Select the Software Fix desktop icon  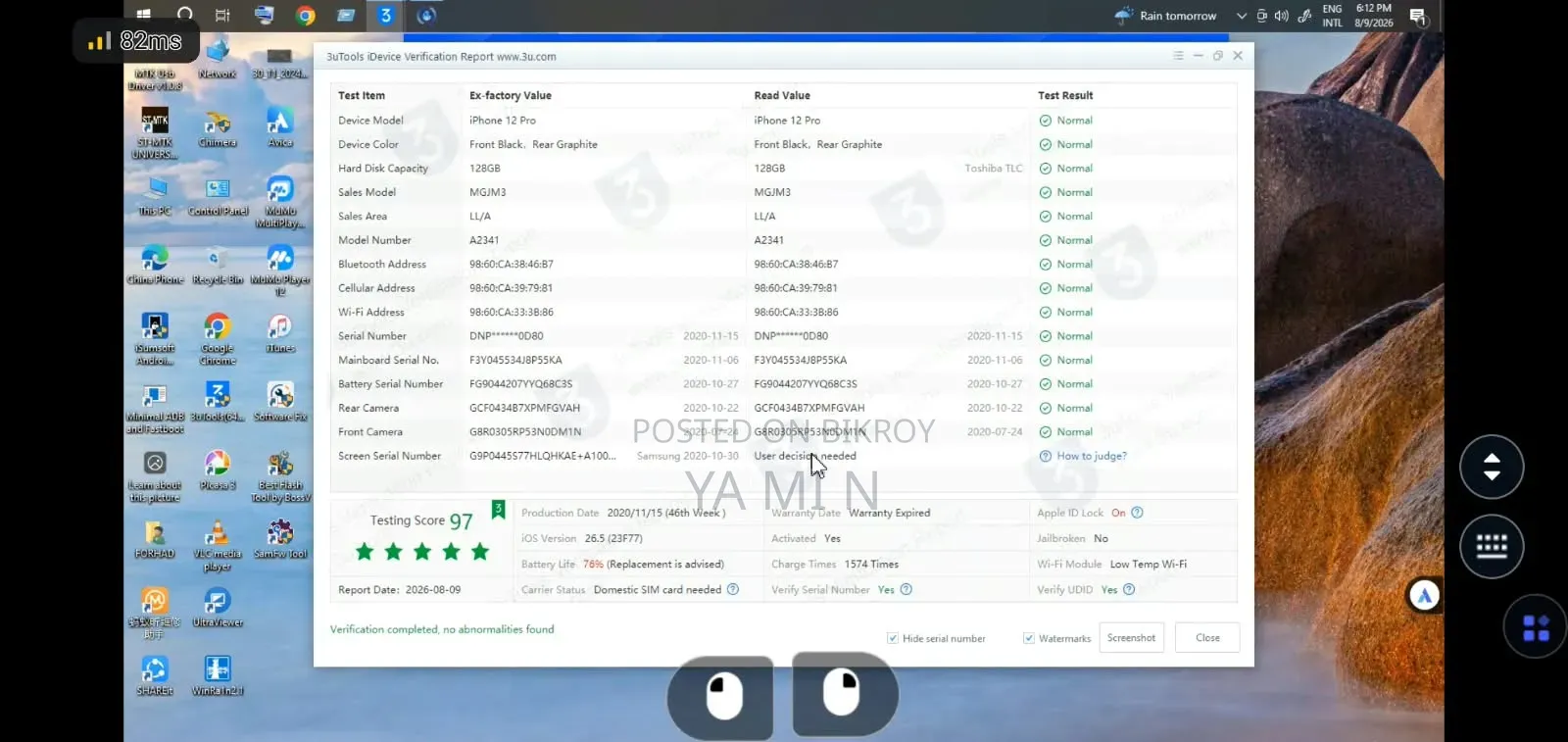[280, 402]
